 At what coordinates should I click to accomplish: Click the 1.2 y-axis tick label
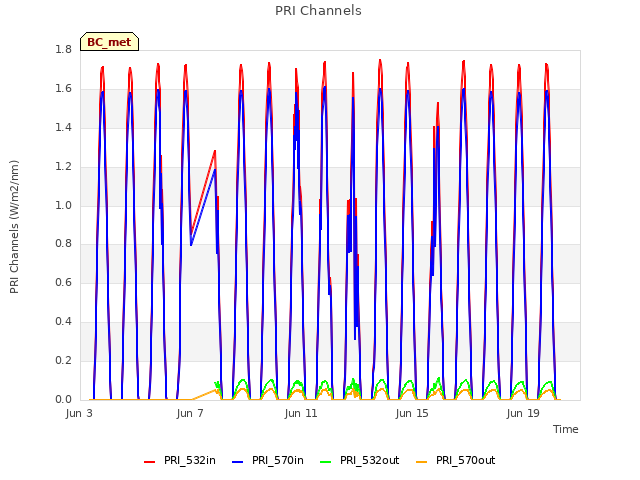click(x=63, y=167)
